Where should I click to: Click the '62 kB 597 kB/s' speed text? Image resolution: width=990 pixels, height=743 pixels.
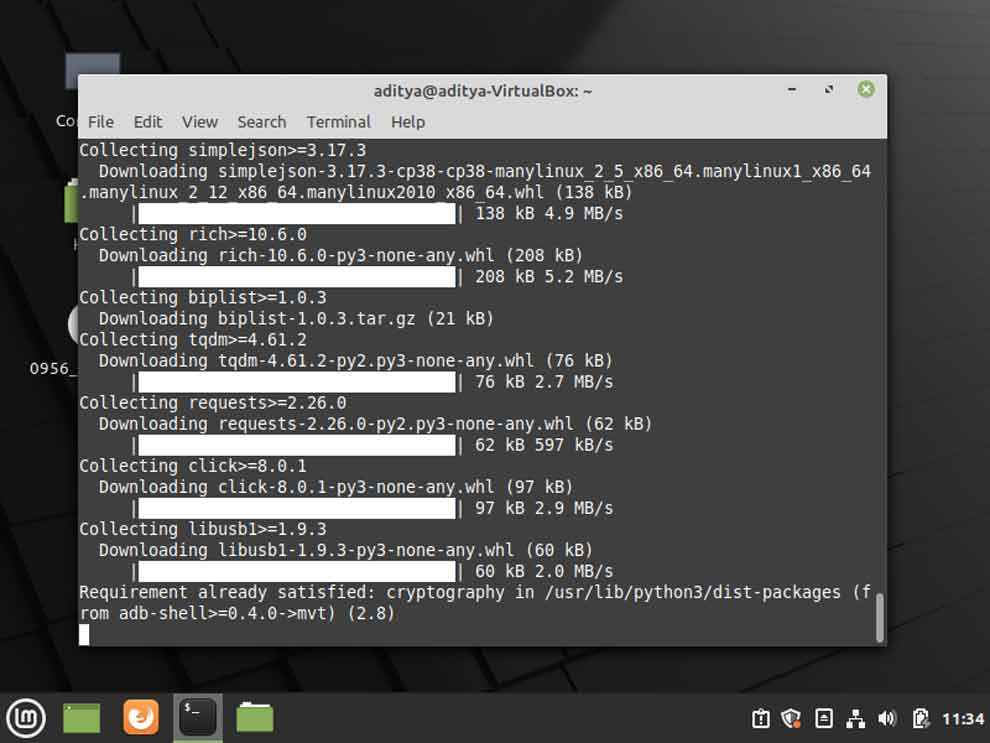(x=544, y=445)
